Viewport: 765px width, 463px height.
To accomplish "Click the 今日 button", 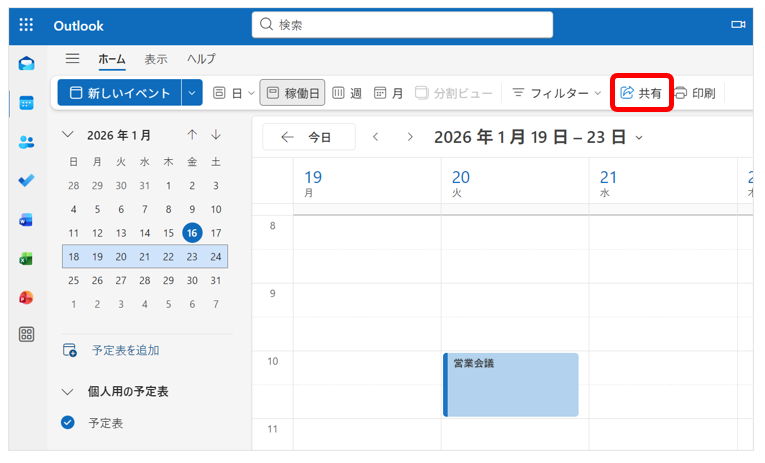I will (x=309, y=137).
